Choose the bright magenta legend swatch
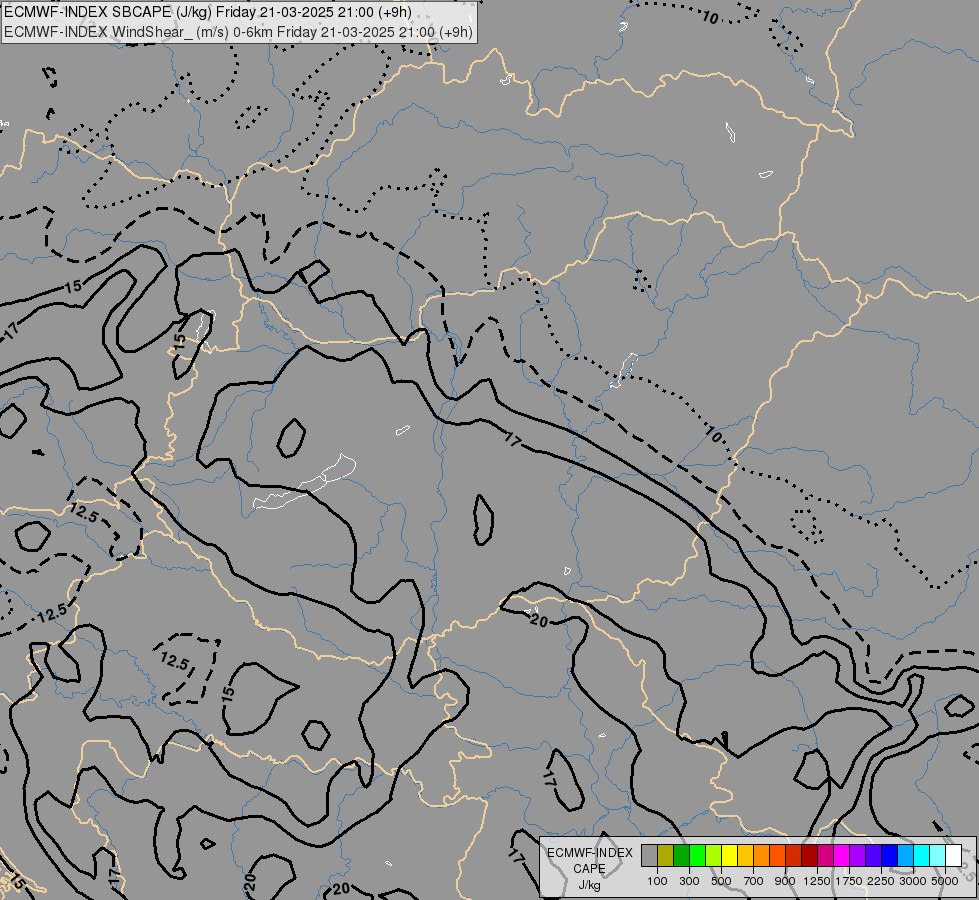This screenshot has height=900, width=979. [842, 855]
